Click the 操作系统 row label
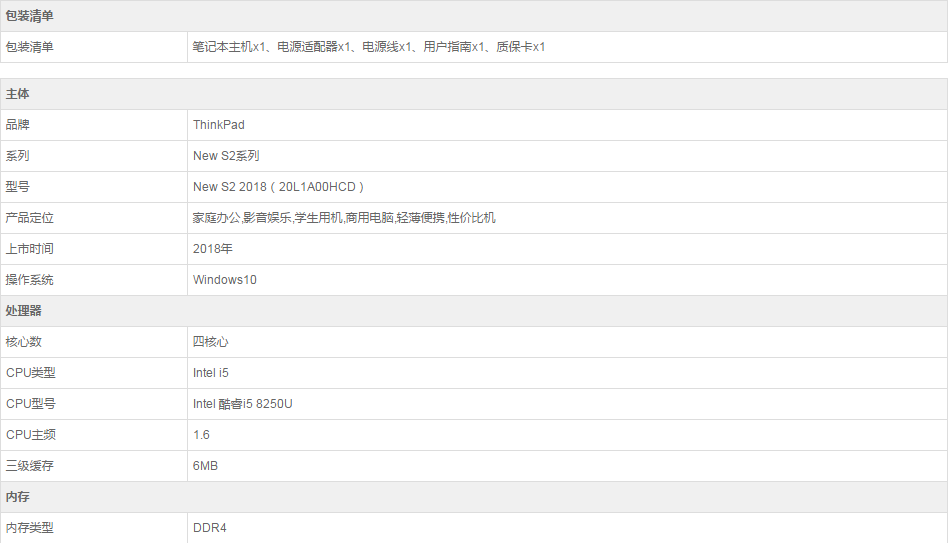948x543 pixels. point(29,280)
